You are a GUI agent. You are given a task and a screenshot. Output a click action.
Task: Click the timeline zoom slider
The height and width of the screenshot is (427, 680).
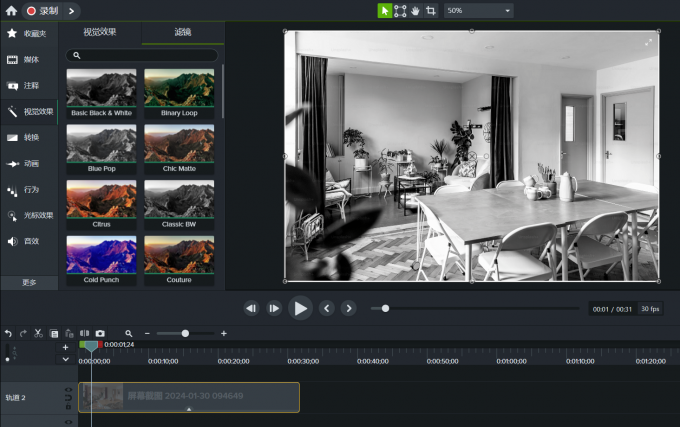[x=185, y=333]
